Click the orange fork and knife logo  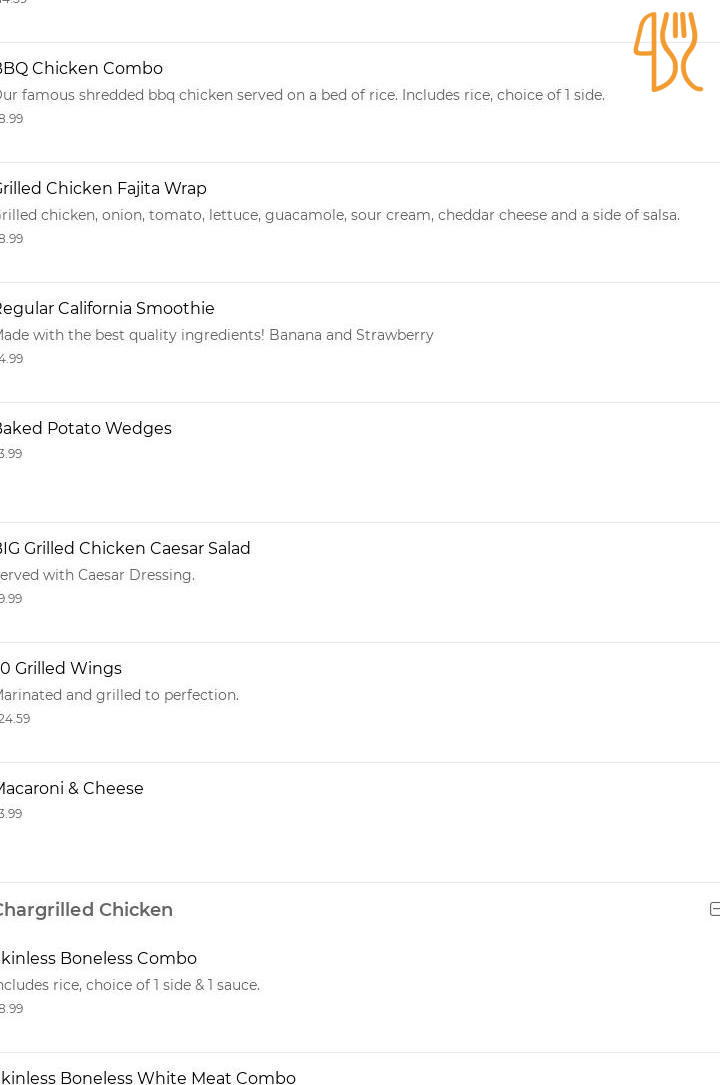pyautogui.click(x=667, y=52)
